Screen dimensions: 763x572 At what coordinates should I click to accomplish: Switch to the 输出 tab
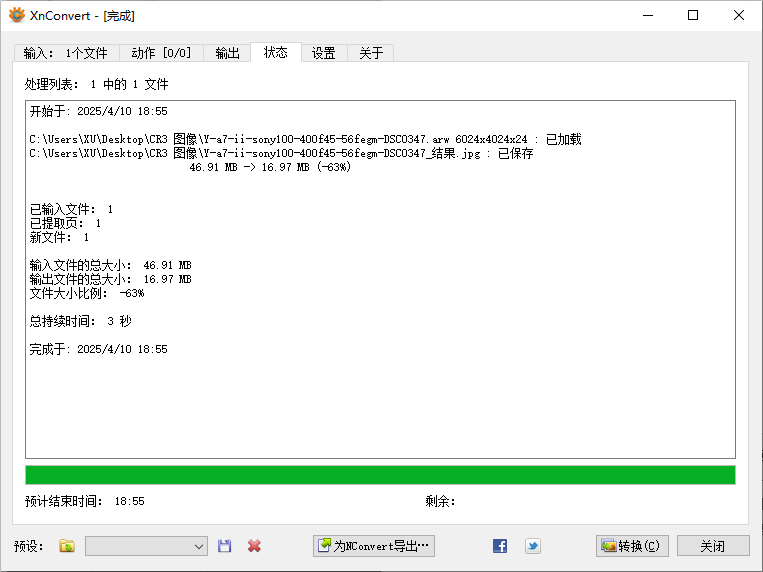227,53
